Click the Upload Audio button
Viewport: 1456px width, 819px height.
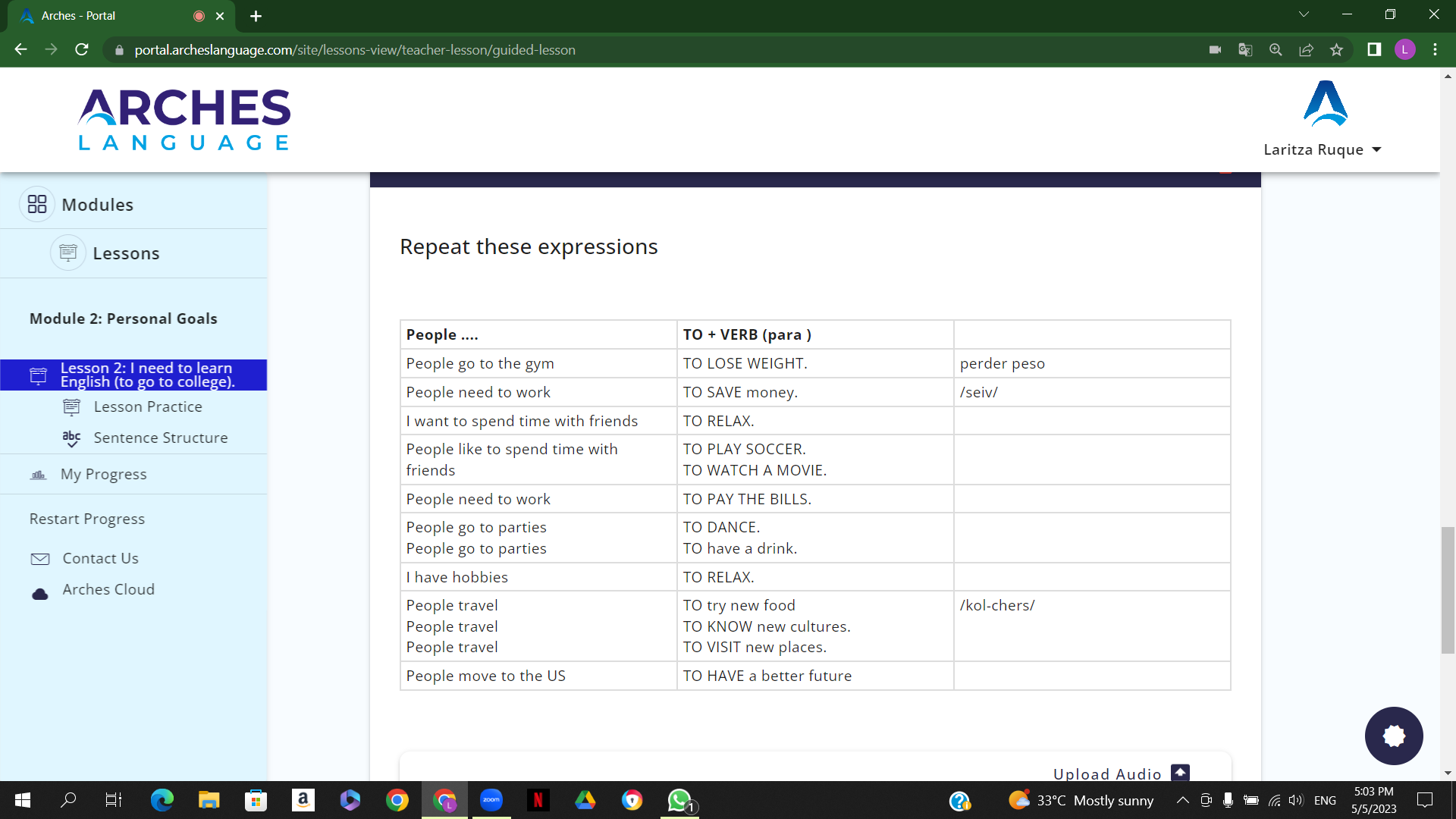click(1120, 773)
